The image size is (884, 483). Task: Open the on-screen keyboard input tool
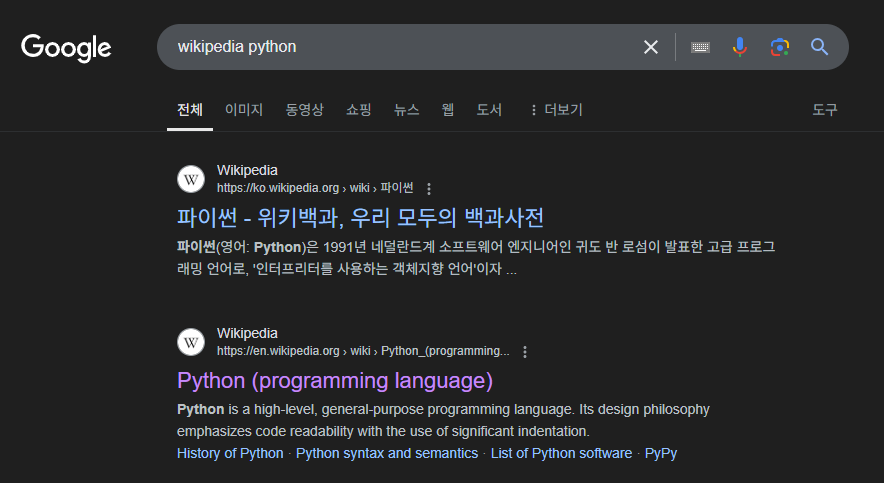700,47
